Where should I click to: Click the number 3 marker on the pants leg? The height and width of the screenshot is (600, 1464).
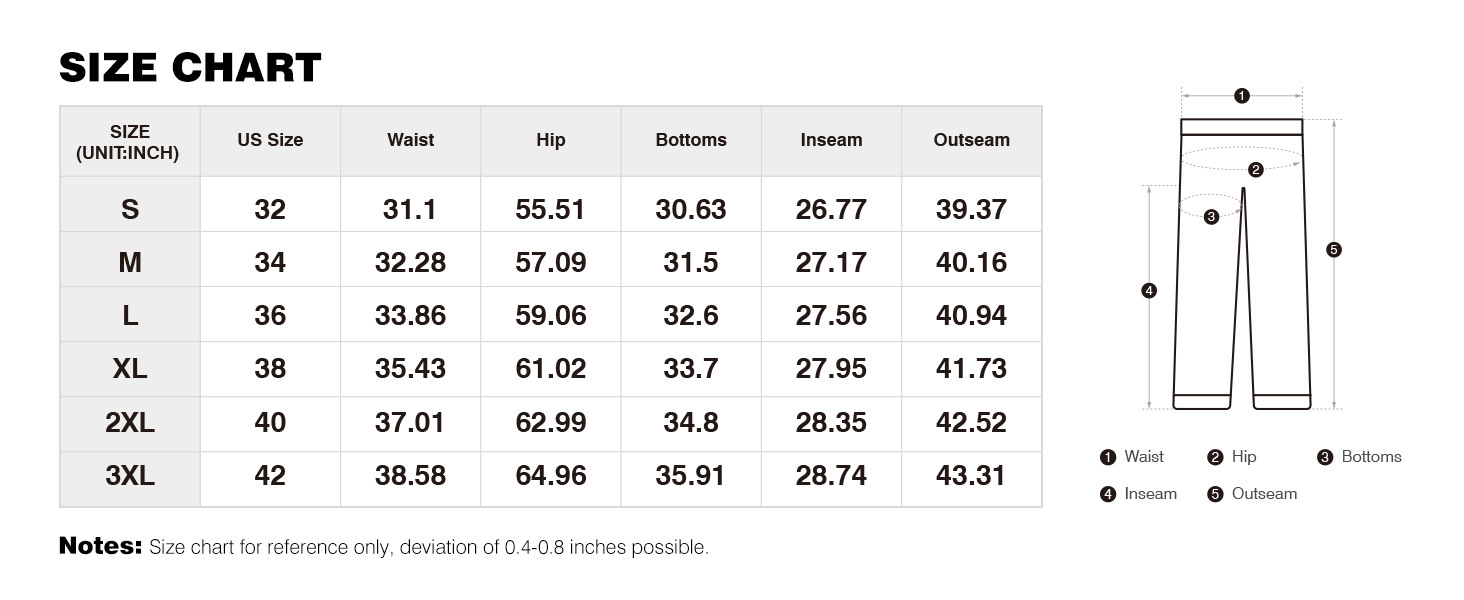[x=1211, y=216]
